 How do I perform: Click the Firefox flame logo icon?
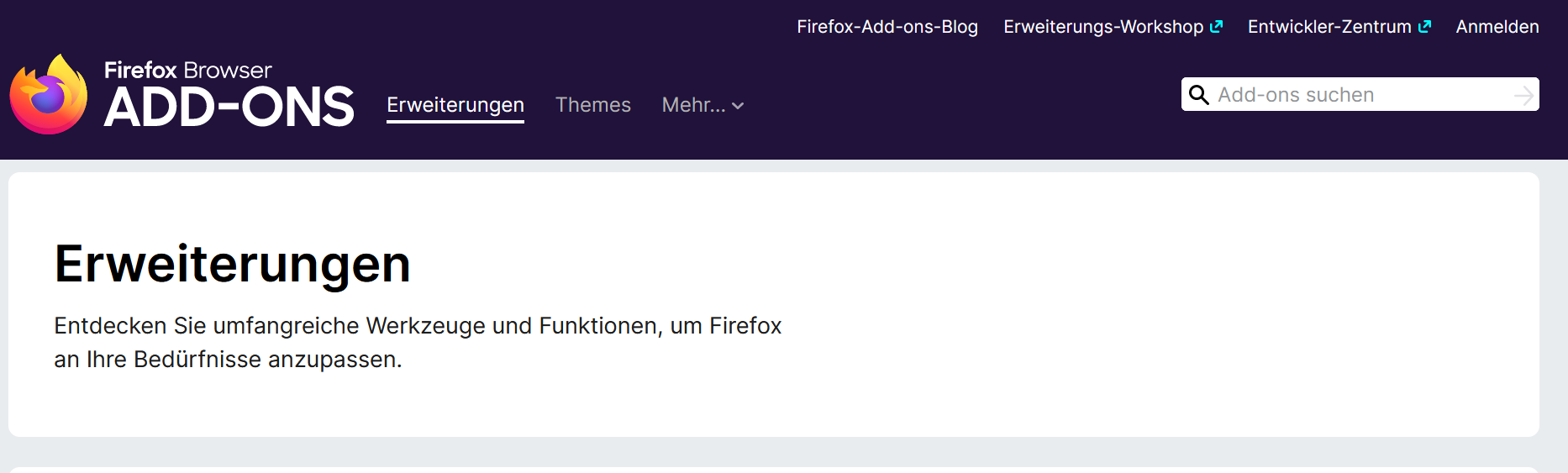(49, 94)
